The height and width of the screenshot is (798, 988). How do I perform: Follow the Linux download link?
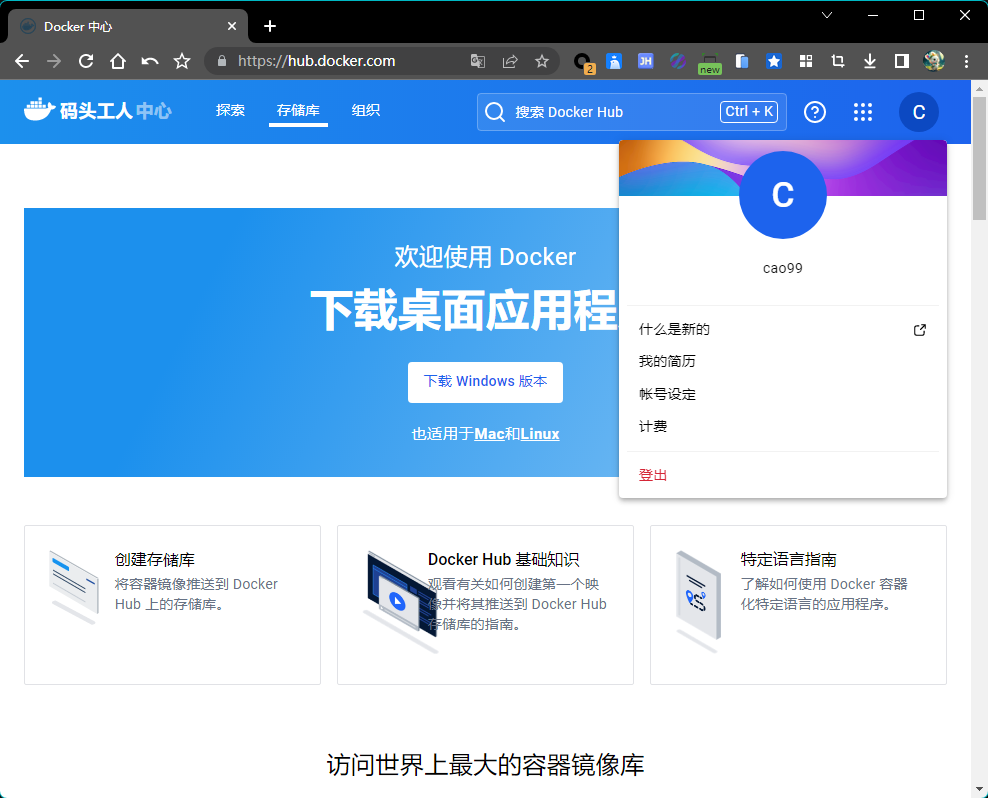(x=540, y=434)
